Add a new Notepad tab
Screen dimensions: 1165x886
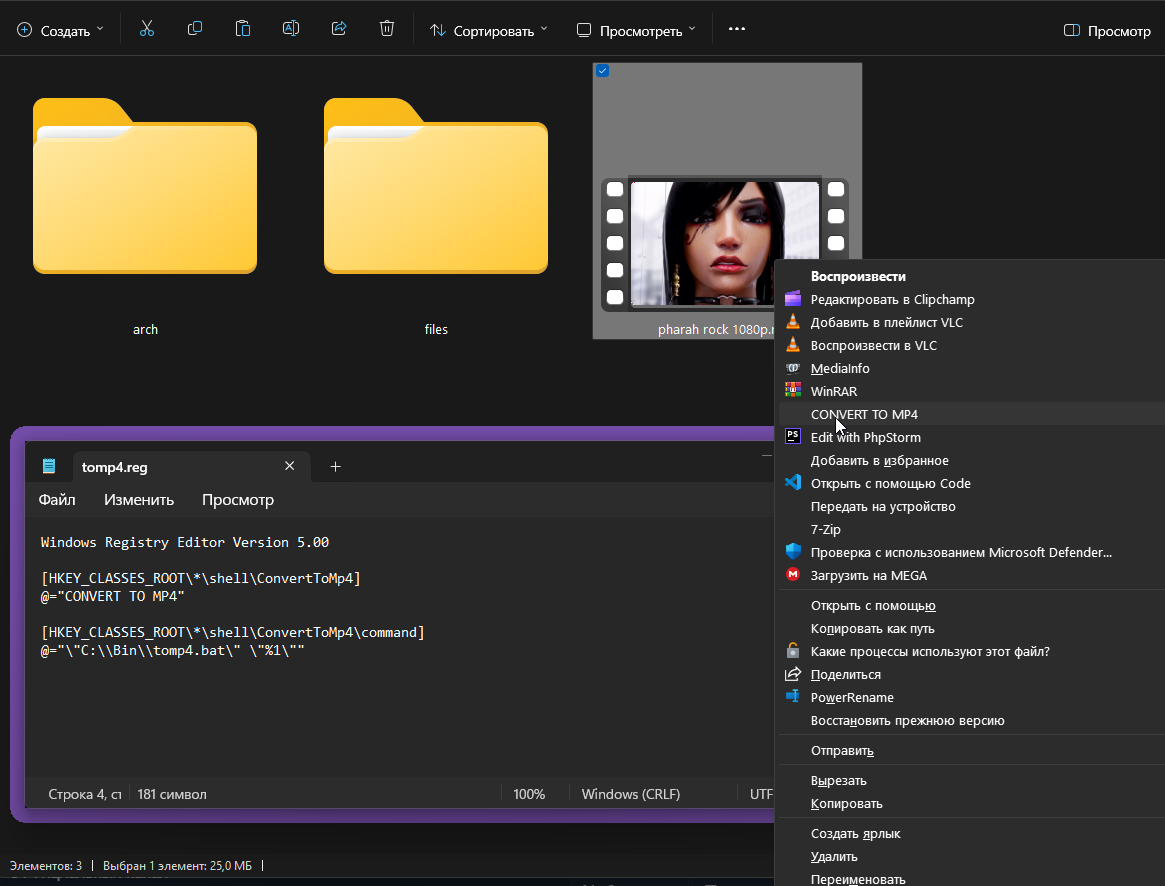(x=336, y=466)
